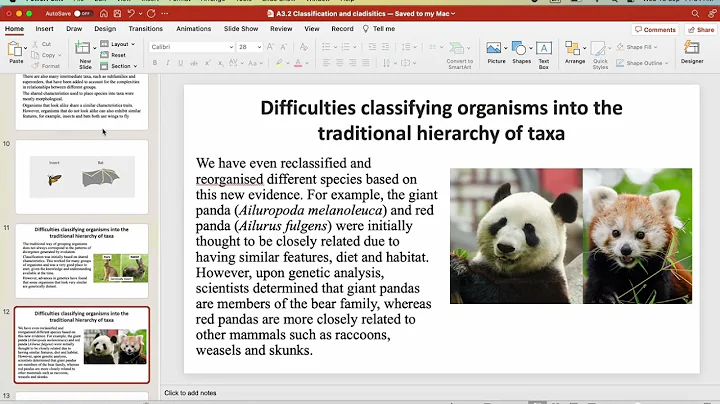Screen dimensions: 720x404
Task: Toggle Strikethrough formatting
Action: [194, 63]
